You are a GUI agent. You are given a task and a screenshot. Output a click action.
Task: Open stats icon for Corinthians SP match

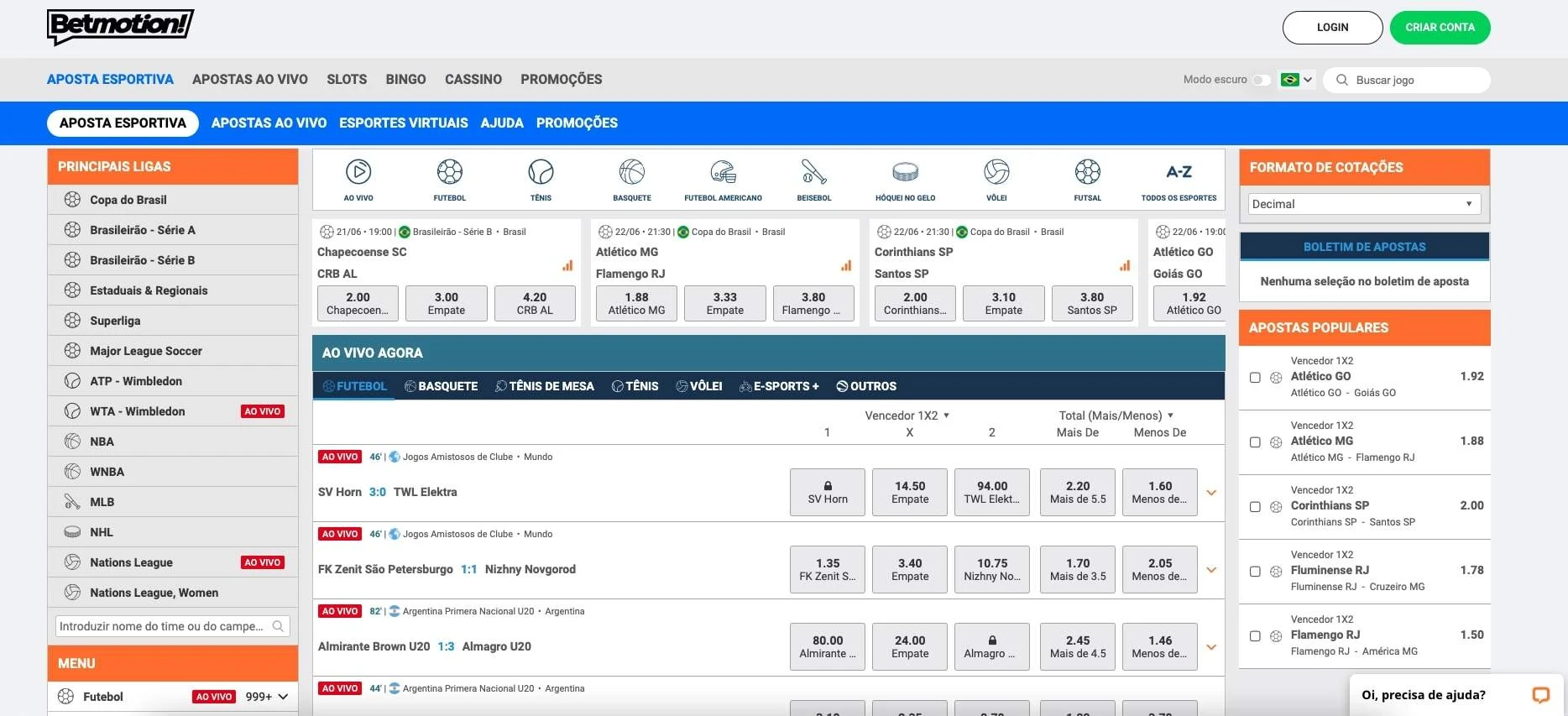(x=1125, y=265)
